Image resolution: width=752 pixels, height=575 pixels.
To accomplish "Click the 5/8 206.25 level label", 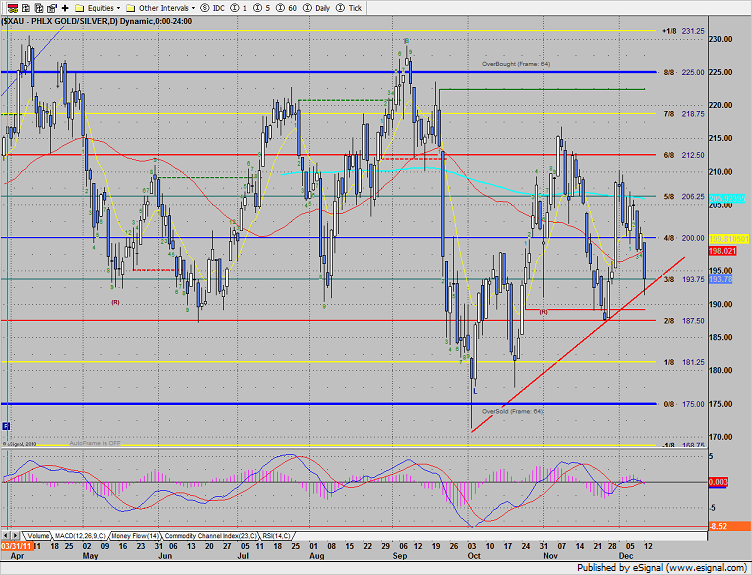I will tap(684, 197).
